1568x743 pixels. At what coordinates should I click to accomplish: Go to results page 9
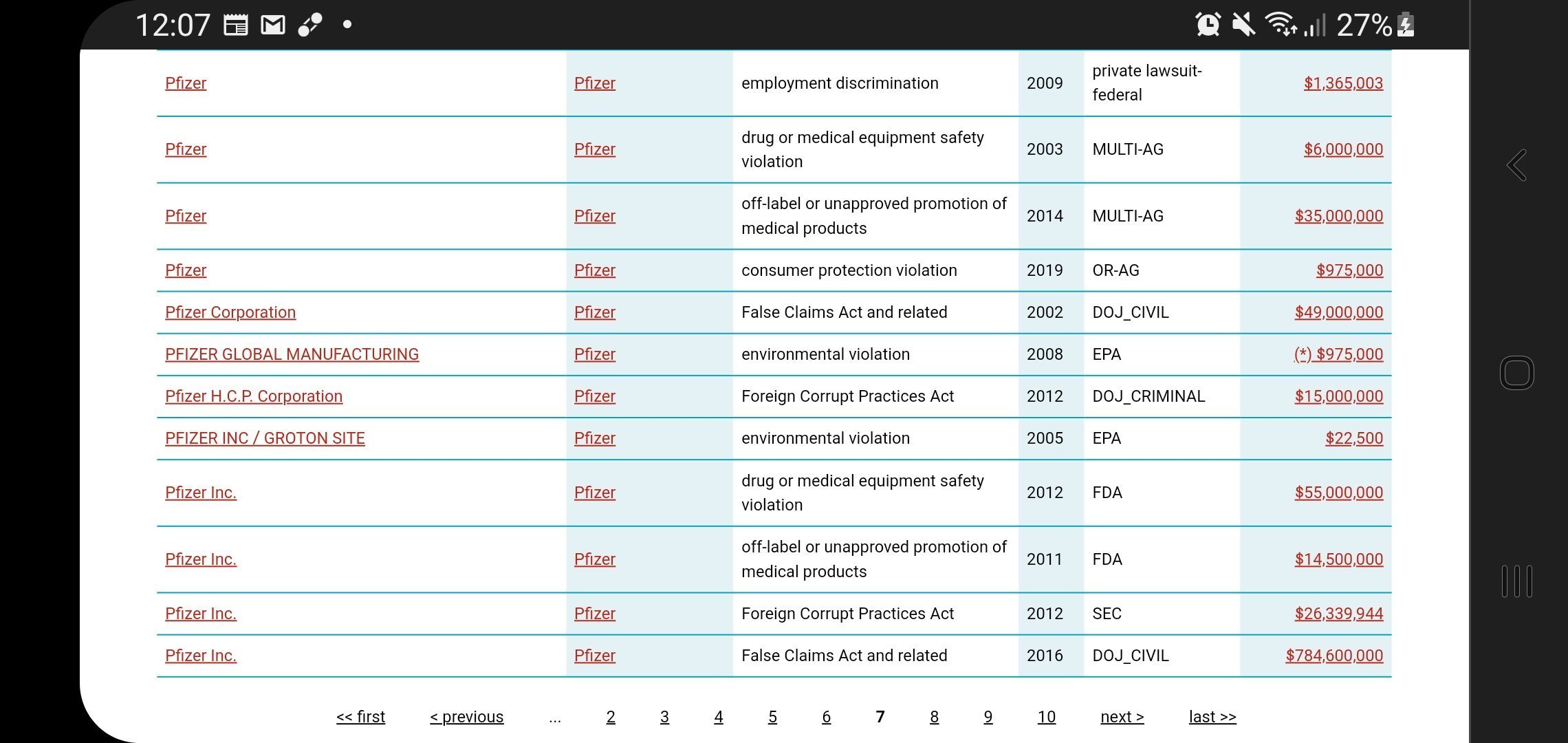(988, 717)
